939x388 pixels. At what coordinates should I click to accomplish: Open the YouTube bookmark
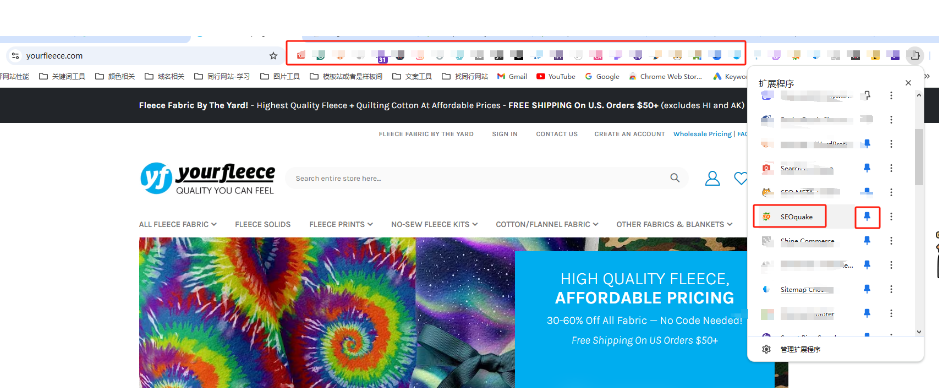point(556,77)
